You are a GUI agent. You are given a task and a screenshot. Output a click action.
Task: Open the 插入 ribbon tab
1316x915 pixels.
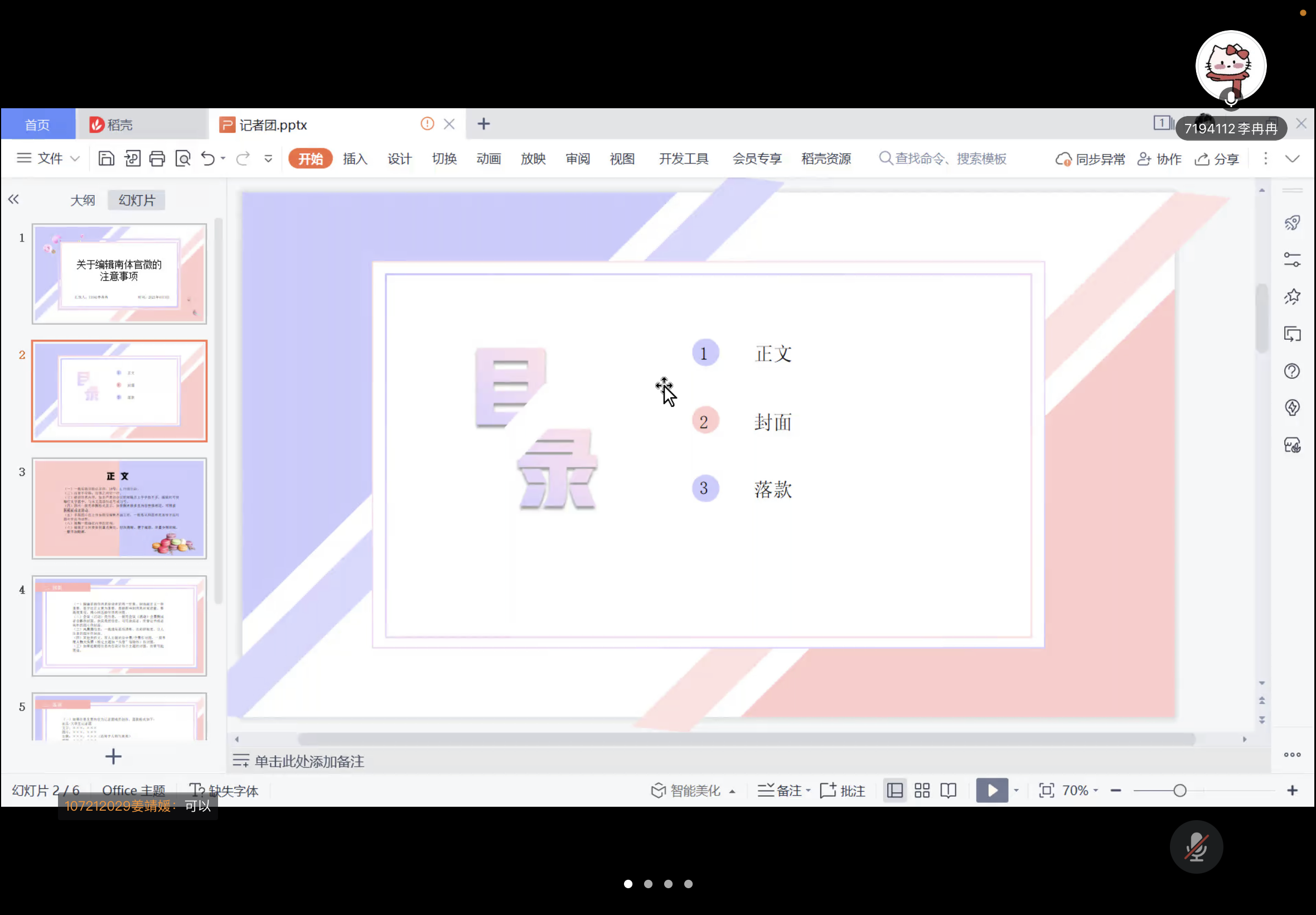[x=355, y=158]
